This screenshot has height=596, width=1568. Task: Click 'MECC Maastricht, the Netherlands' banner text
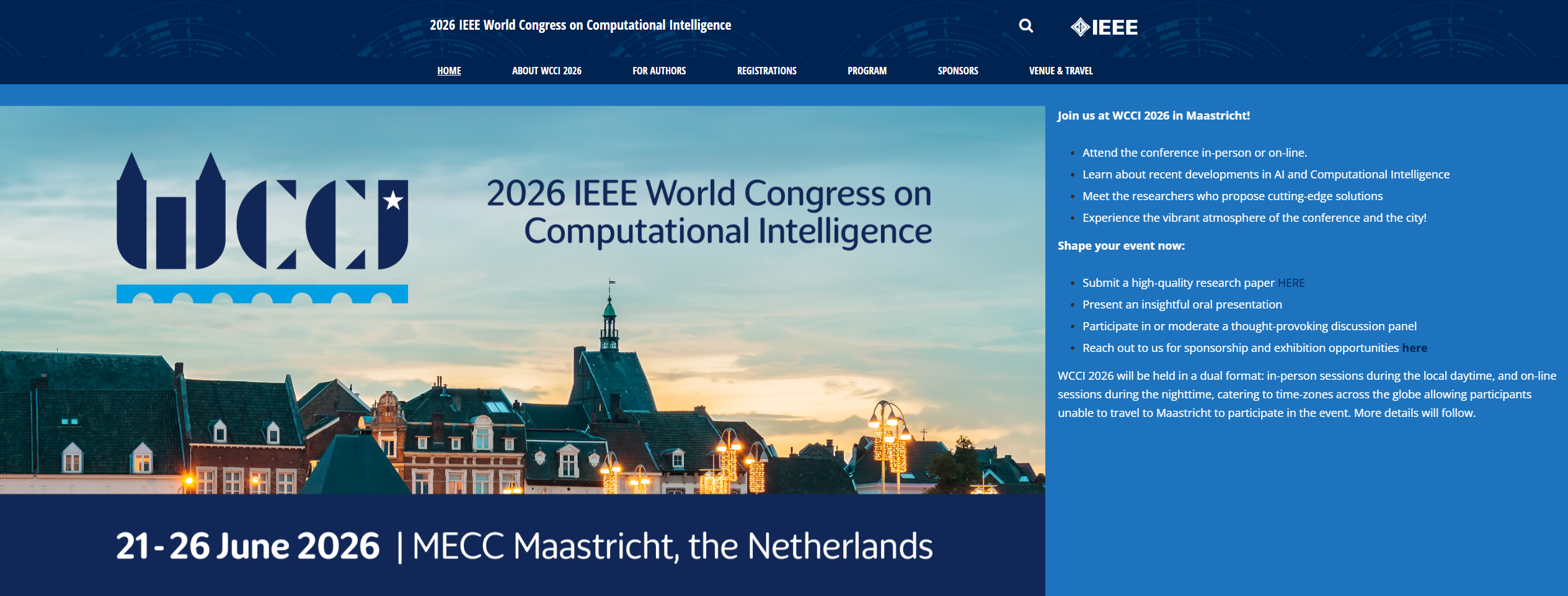pos(672,546)
